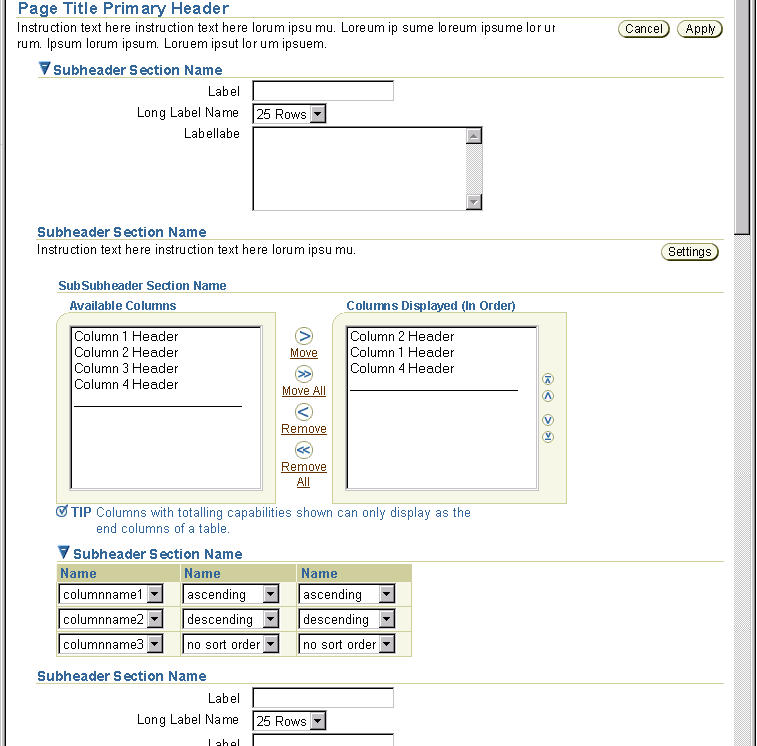
Task: Collapse the first Subheader Section Name triangle
Action: tap(44, 68)
